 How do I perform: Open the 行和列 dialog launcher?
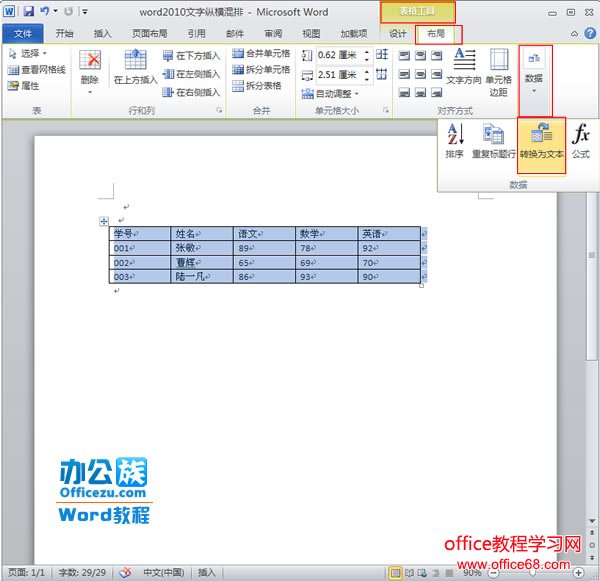[x=219, y=111]
